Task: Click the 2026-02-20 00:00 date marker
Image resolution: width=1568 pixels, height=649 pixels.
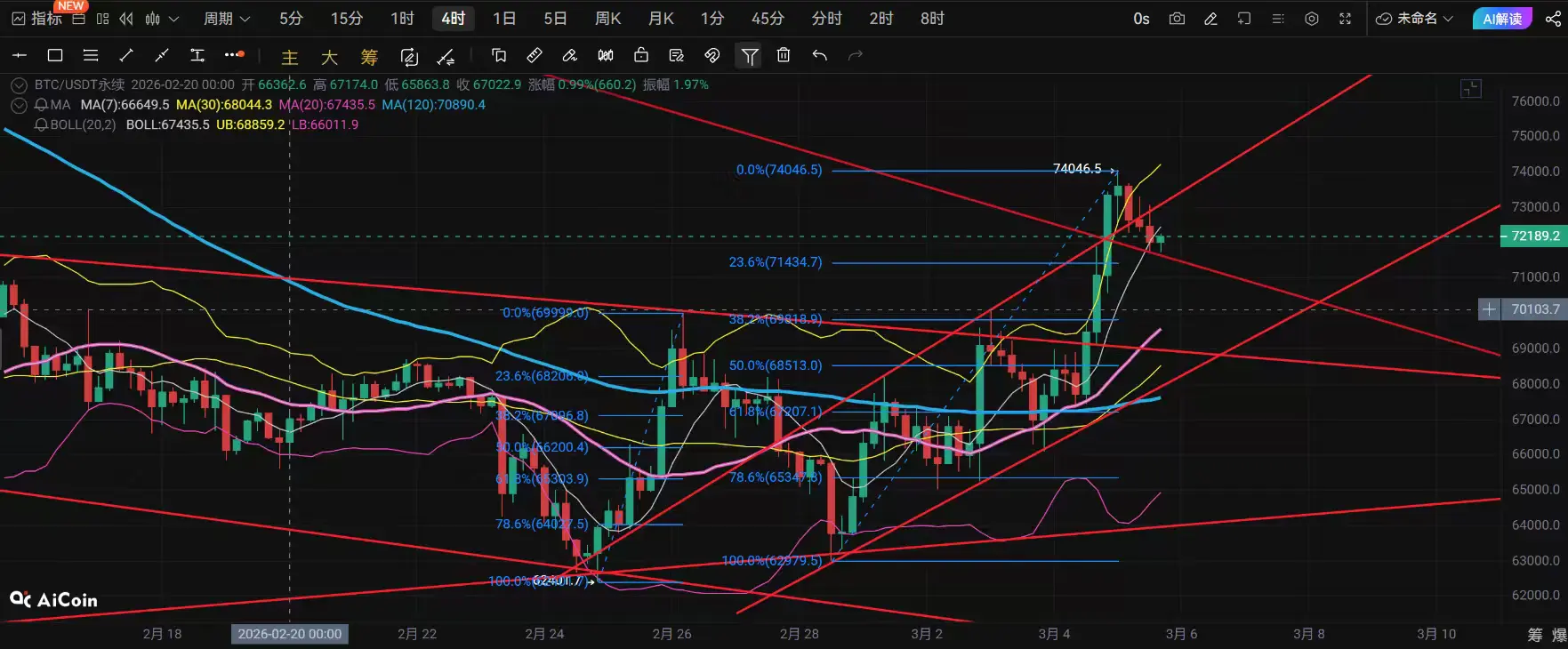Action: coord(290,634)
